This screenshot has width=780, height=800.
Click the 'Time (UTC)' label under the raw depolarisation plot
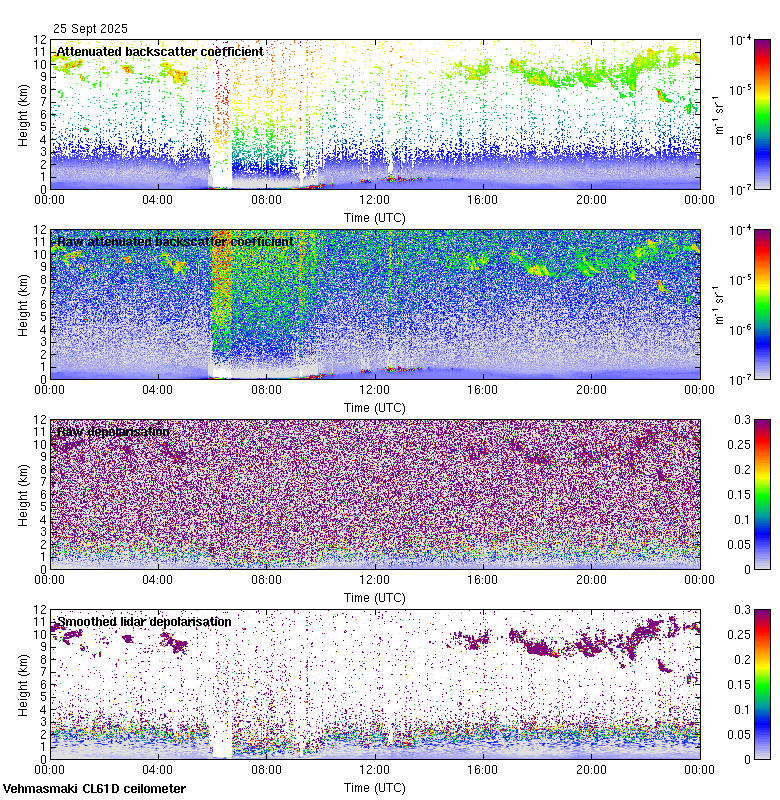pyautogui.click(x=374, y=597)
